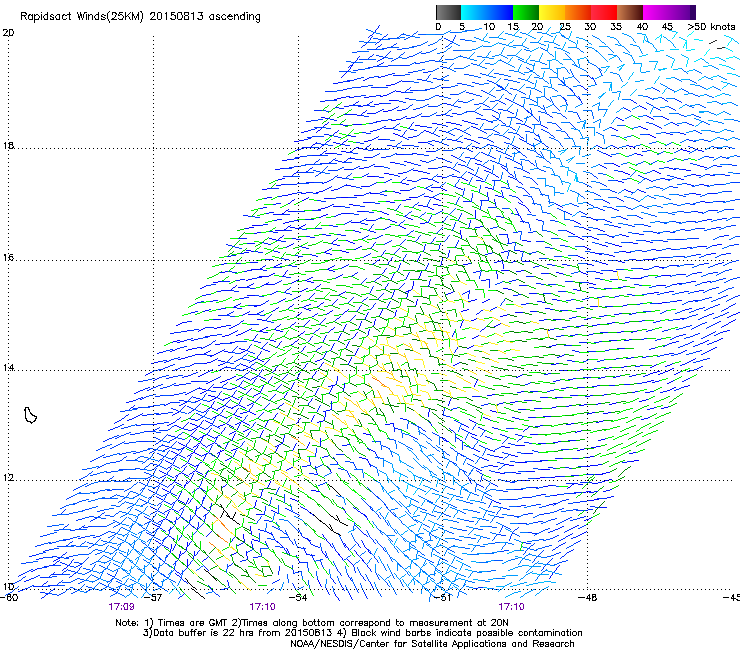Image resolution: width=740 pixels, height=650 pixels.
Task: Click the longitude label -54
Action: [298, 598]
